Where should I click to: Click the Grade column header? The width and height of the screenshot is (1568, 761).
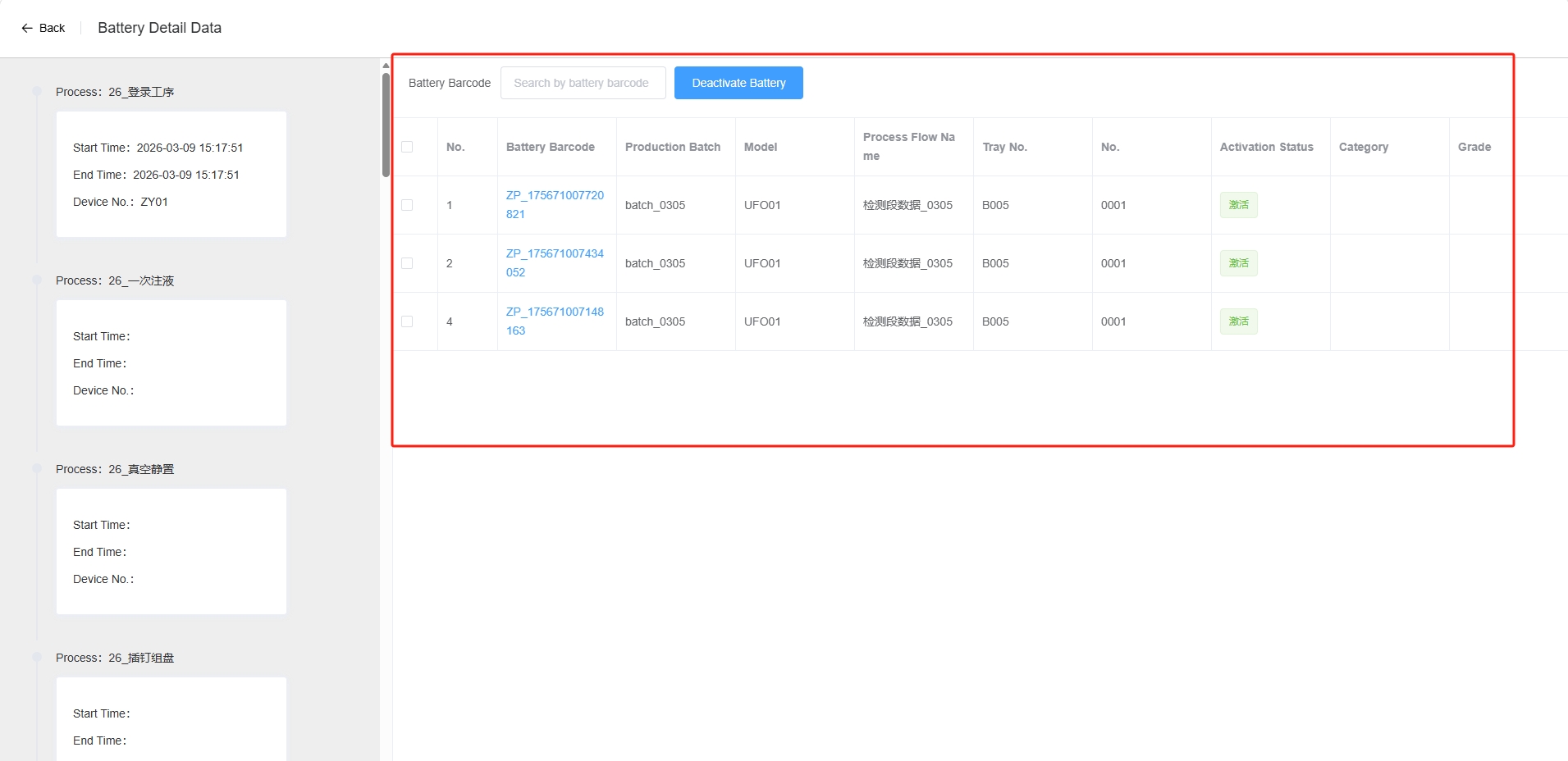click(1474, 147)
